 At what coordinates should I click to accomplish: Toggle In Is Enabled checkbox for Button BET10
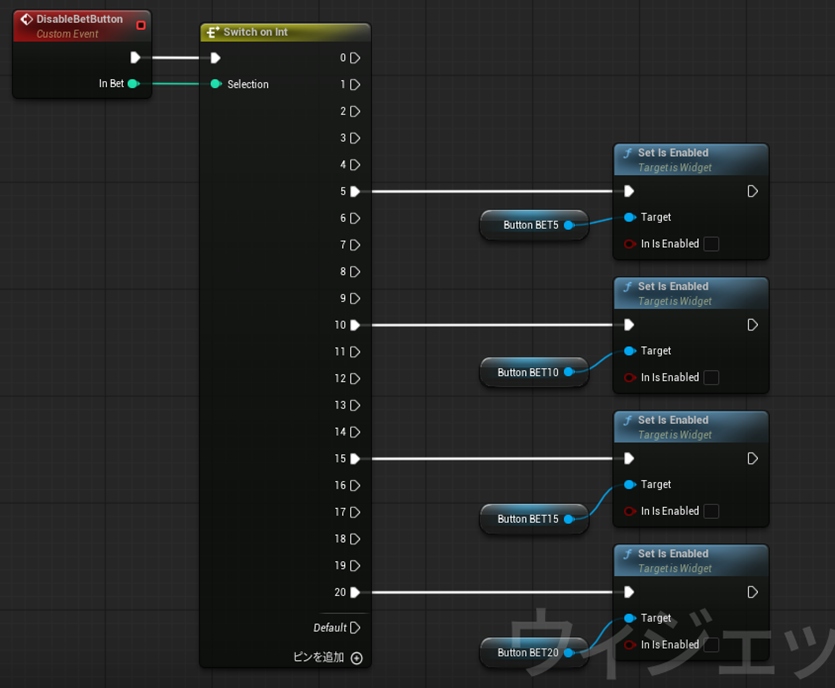click(711, 378)
